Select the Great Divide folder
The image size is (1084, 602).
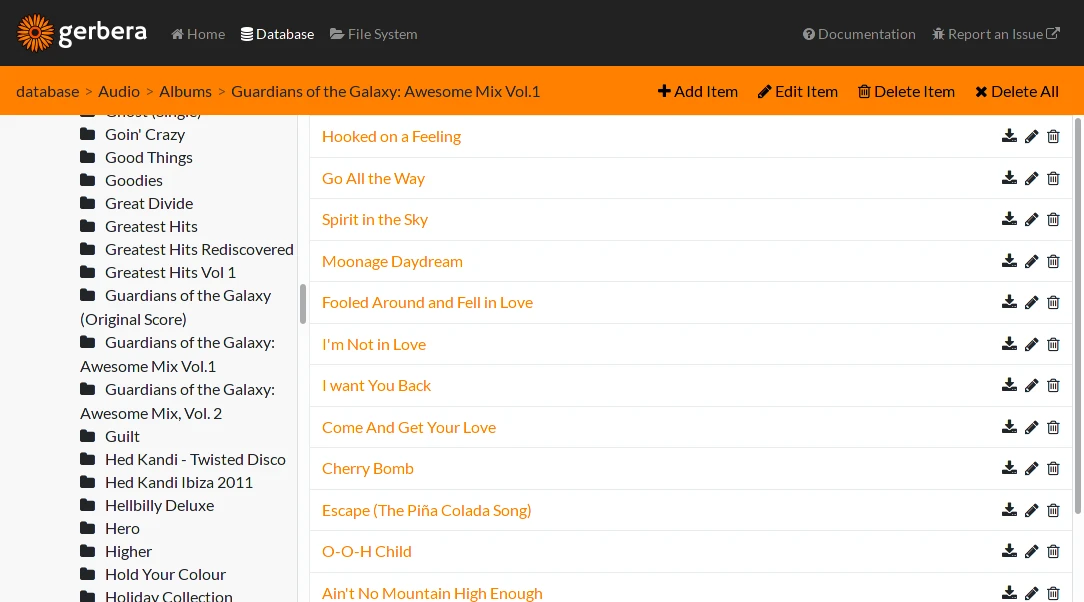136,203
